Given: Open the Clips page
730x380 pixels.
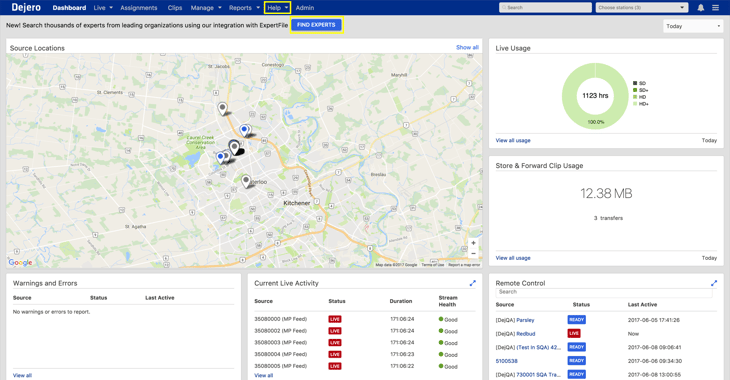Looking at the screenshot, I should 175,7.
